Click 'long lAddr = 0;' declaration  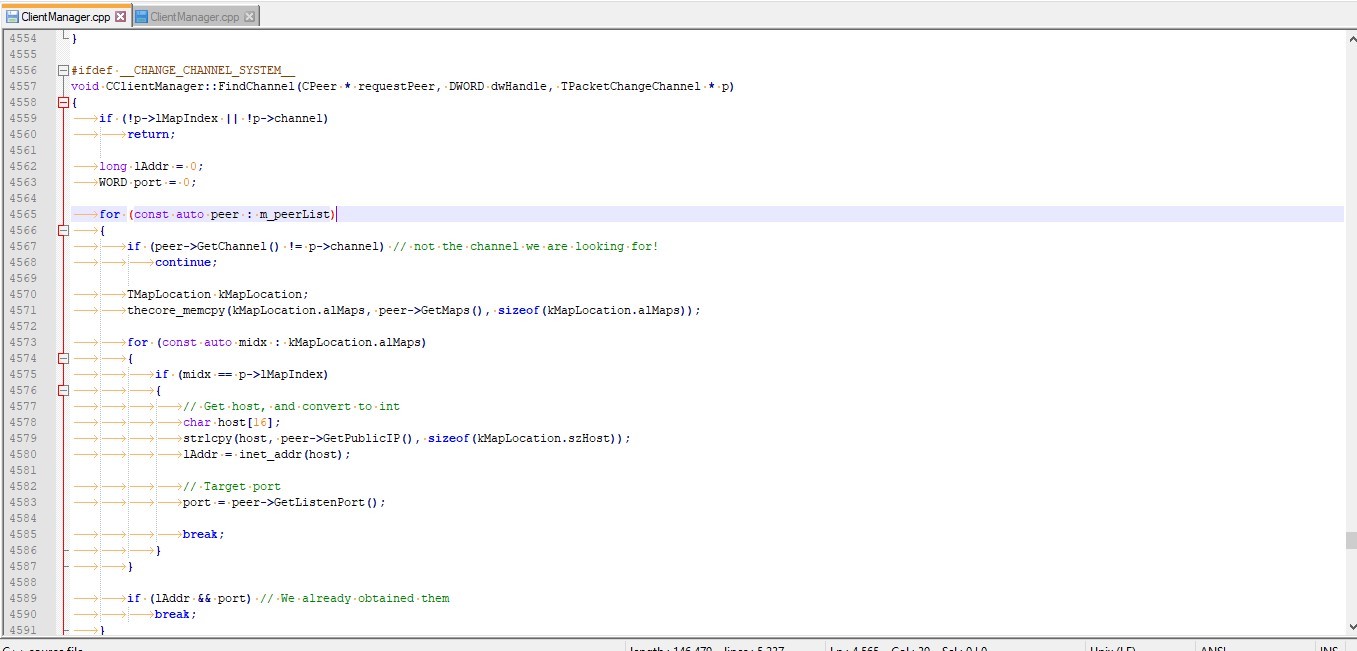[x=151, y=166]
